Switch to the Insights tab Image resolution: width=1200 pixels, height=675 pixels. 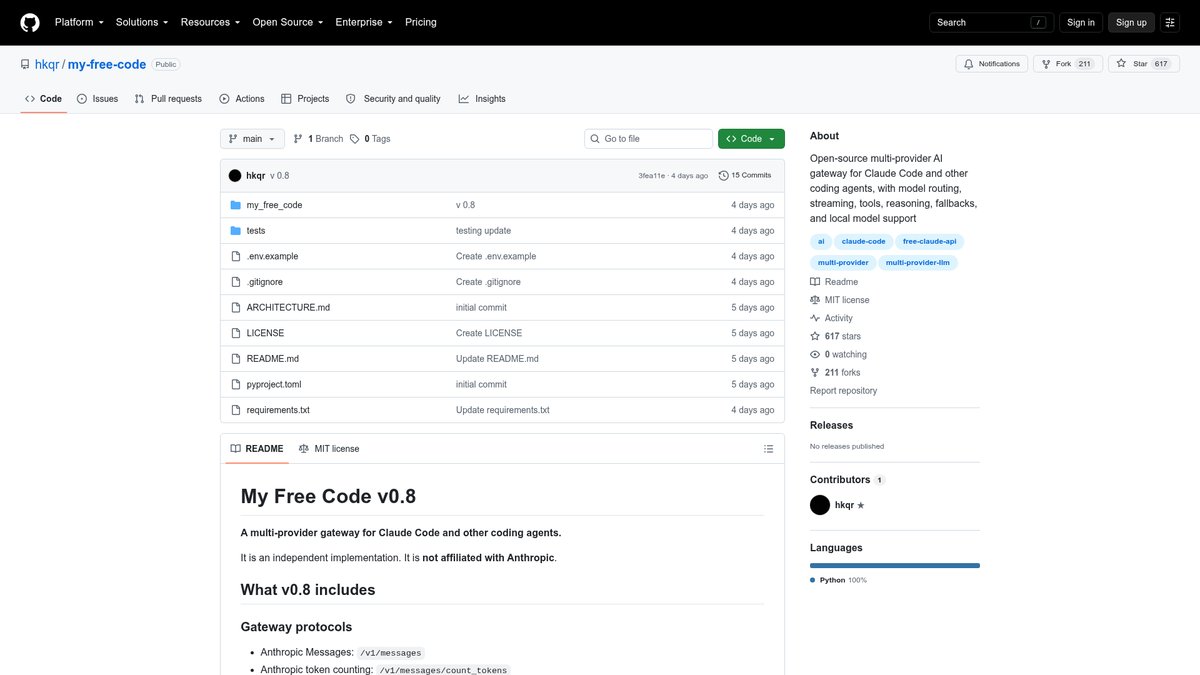pyautogui.click(x=482, y=99)
